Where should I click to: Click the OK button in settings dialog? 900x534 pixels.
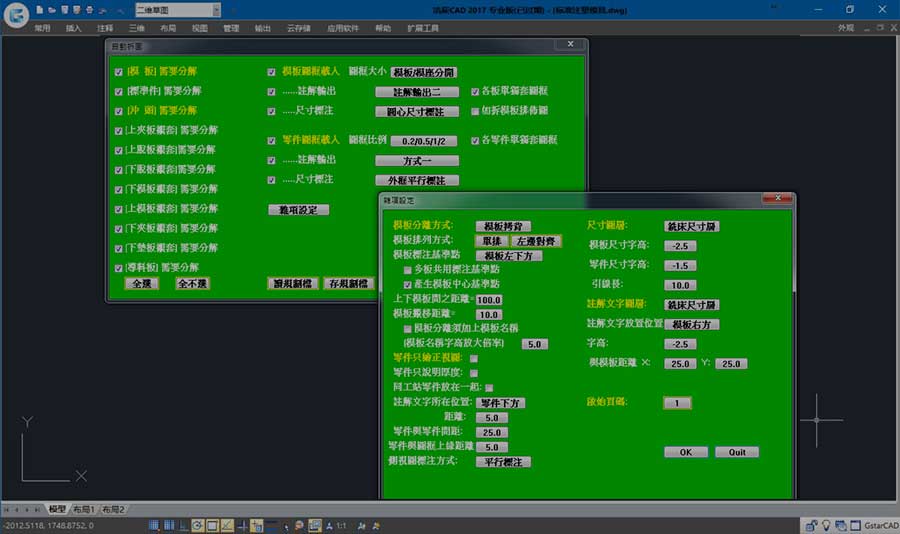click(x=686, y=452)
